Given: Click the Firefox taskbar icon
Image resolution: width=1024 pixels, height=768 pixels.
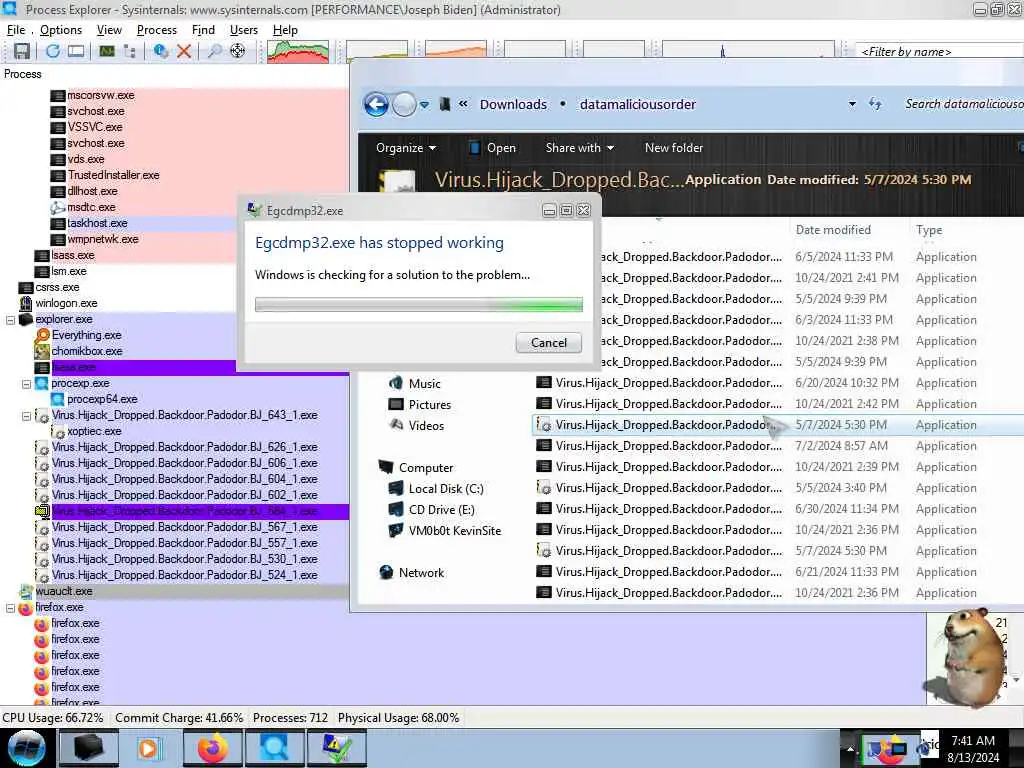Looking at the screenshot, I should pos(213,748).
